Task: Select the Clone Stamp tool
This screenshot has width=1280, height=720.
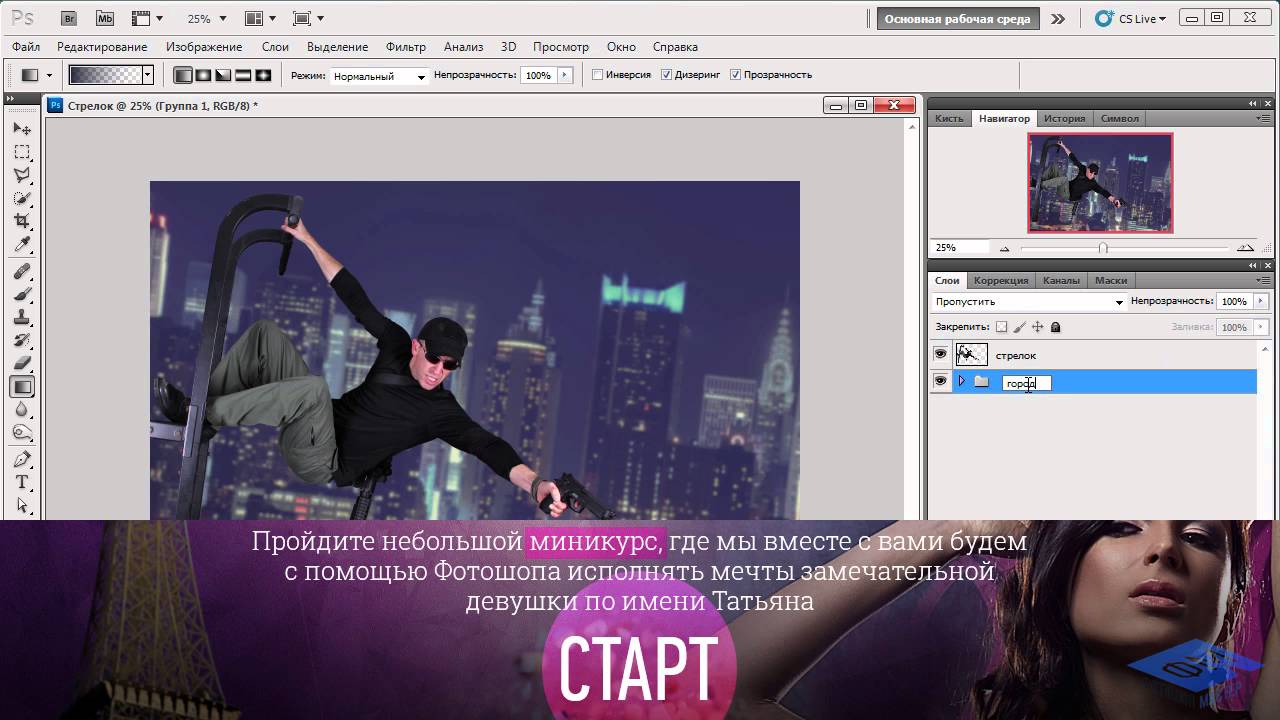Action: click(x=21, y=318)
